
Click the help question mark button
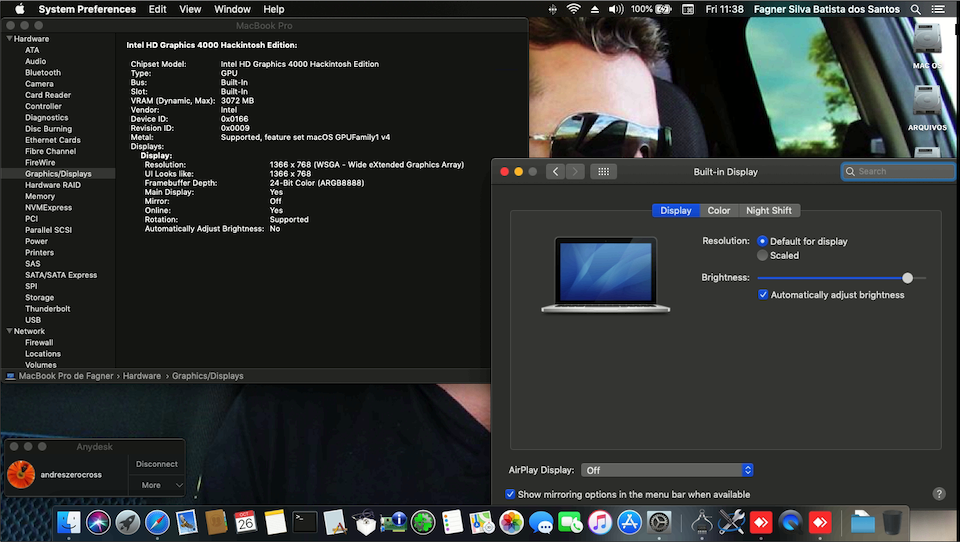click(x=939, y=494)
